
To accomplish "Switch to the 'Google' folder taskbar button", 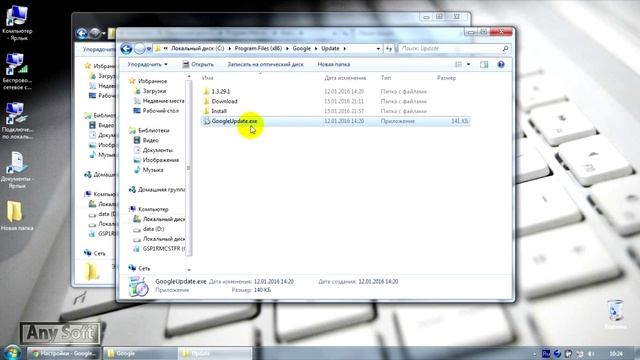I will [x=139, y=353].
